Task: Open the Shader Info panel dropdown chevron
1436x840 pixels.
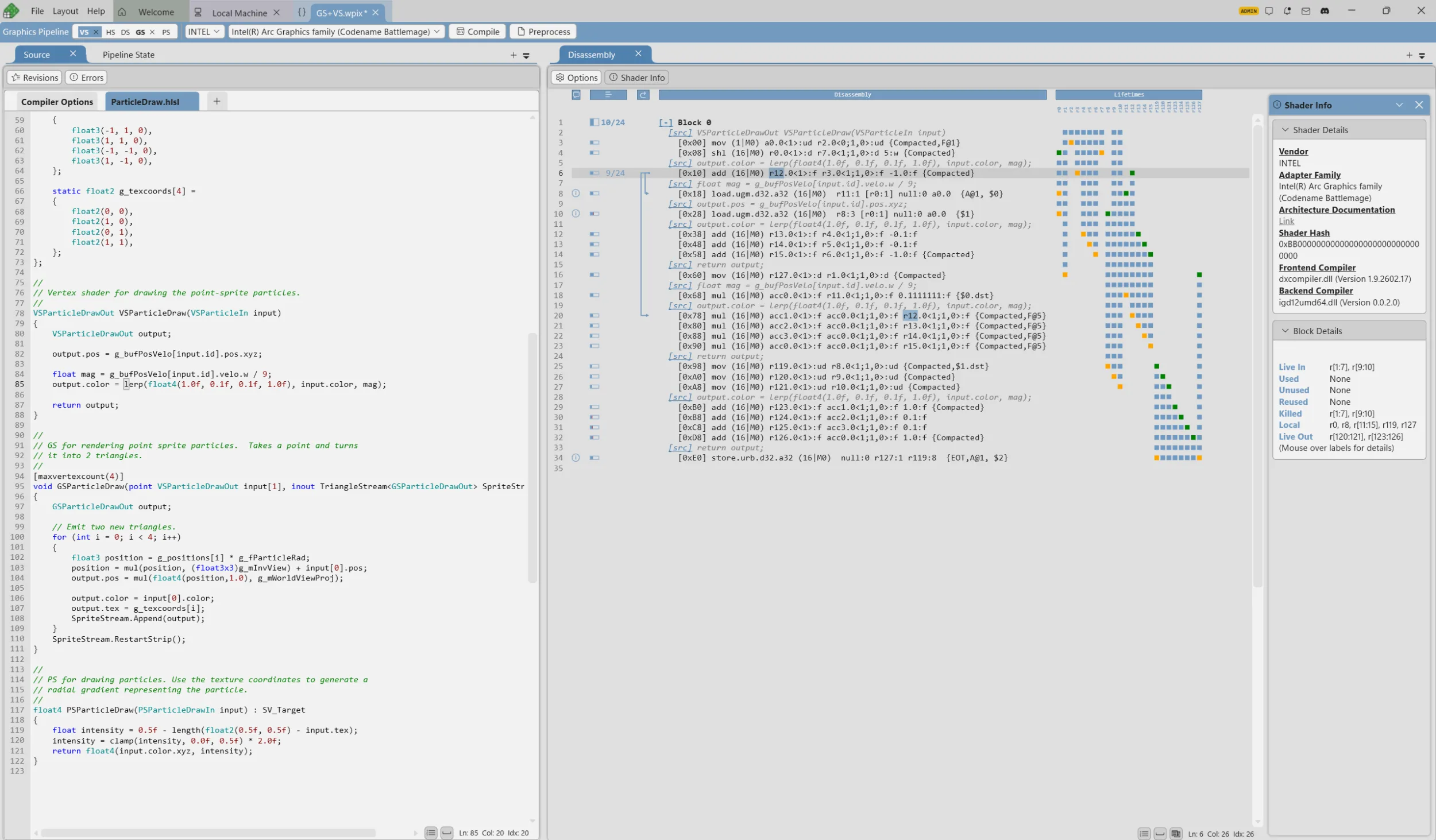Action: [1399, 105]
